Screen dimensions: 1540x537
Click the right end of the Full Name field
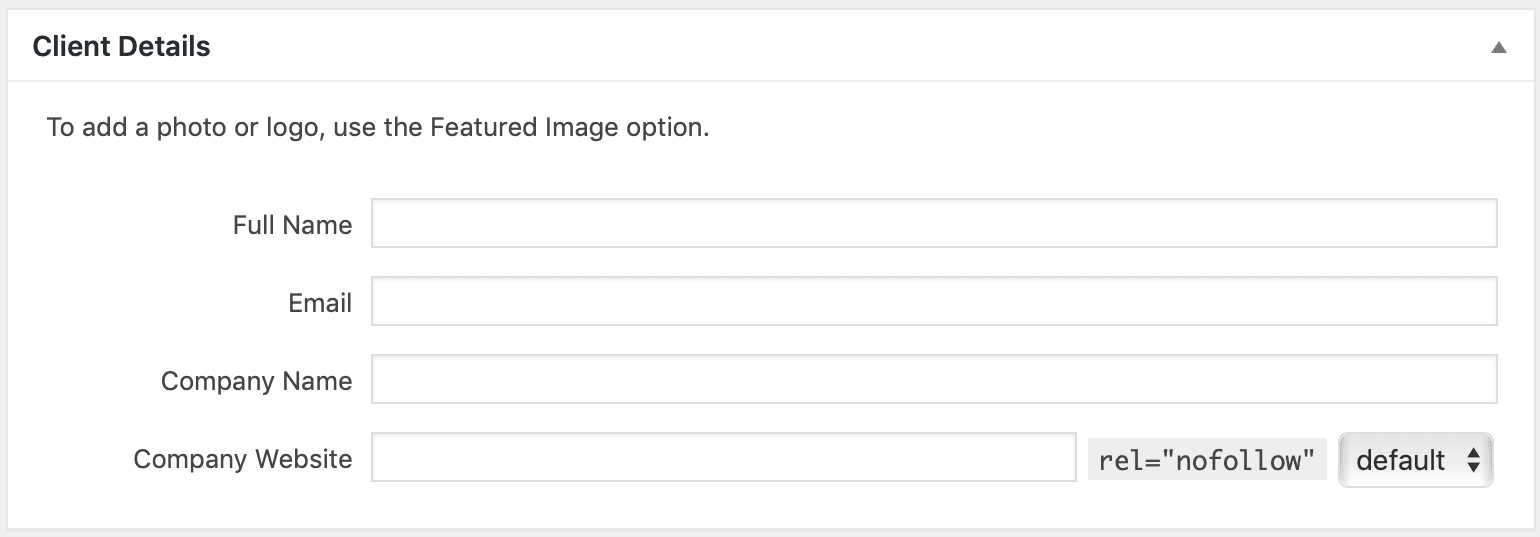tap(1470, 224)
